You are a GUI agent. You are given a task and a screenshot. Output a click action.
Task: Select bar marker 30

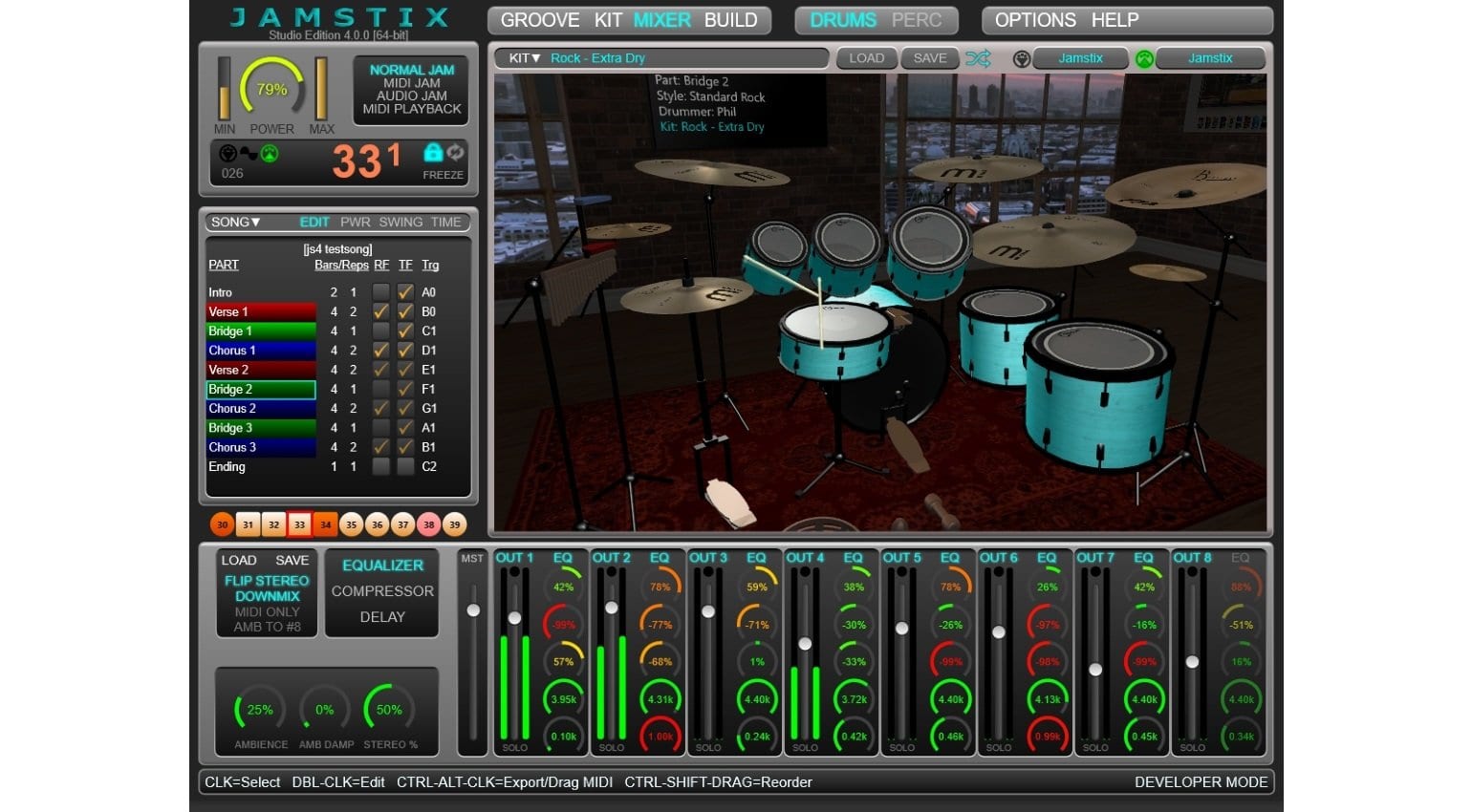coord(222,524)
